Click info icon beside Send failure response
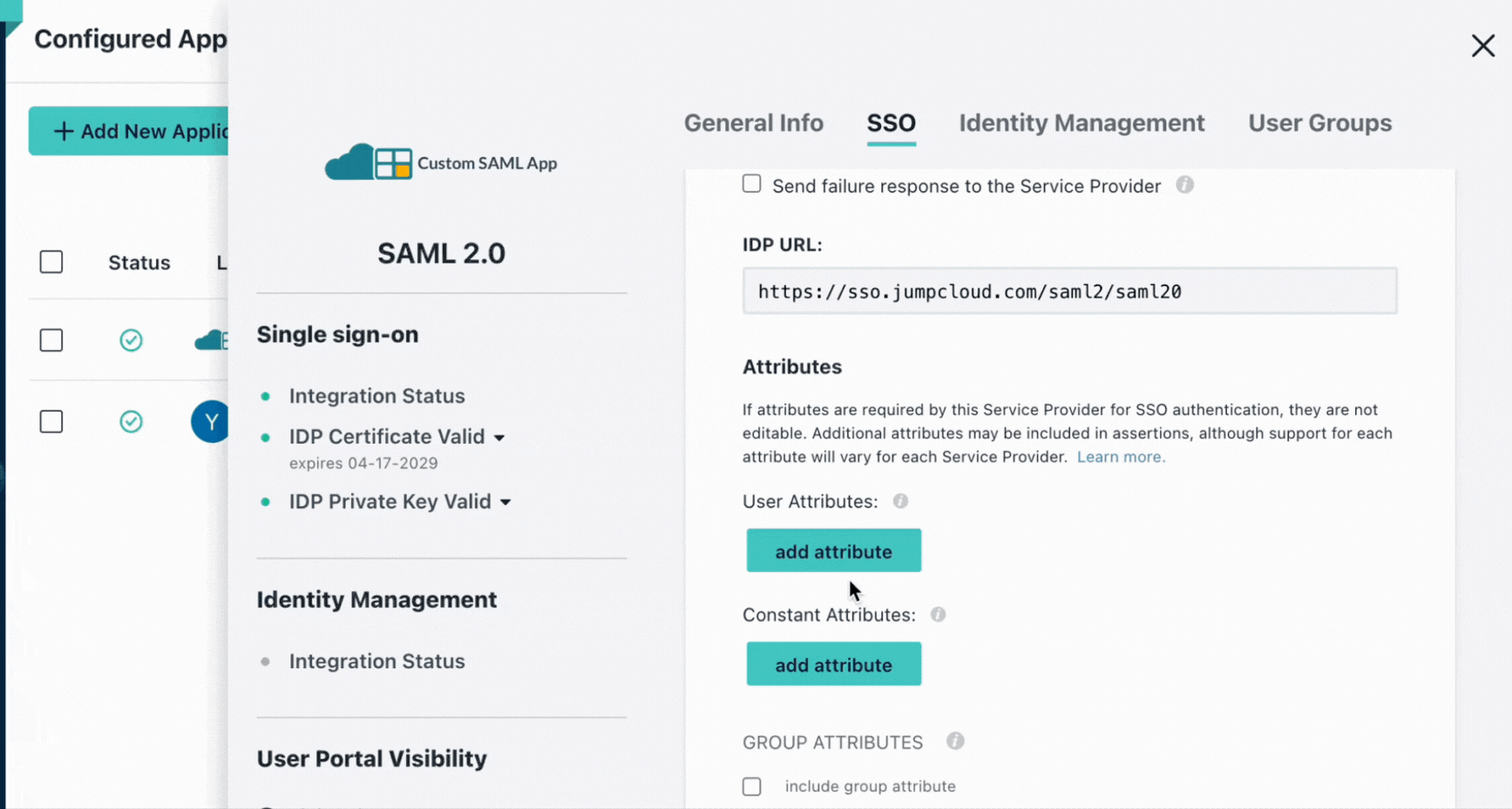 [x=1184, y=185]
